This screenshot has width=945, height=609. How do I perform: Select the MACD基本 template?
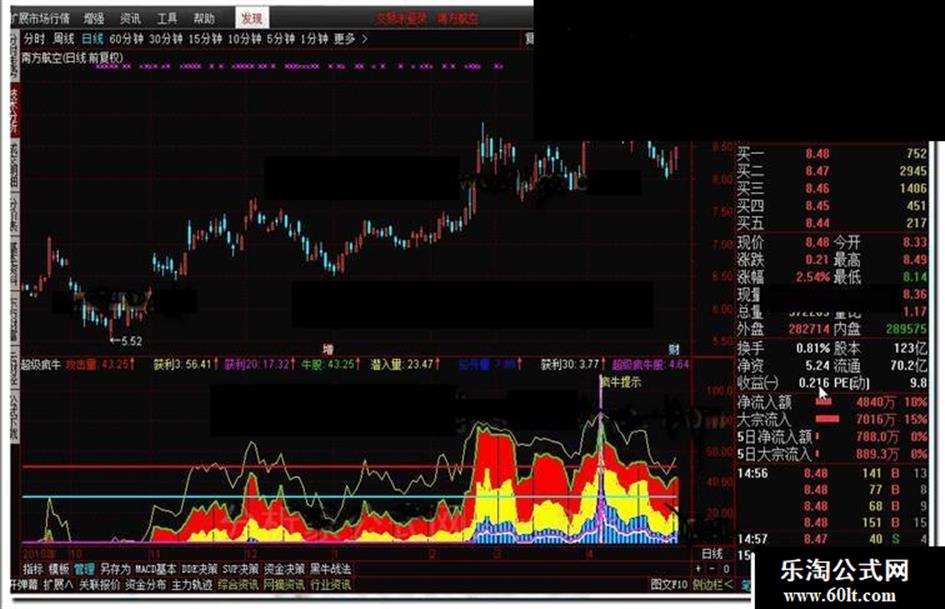point(155,569)
